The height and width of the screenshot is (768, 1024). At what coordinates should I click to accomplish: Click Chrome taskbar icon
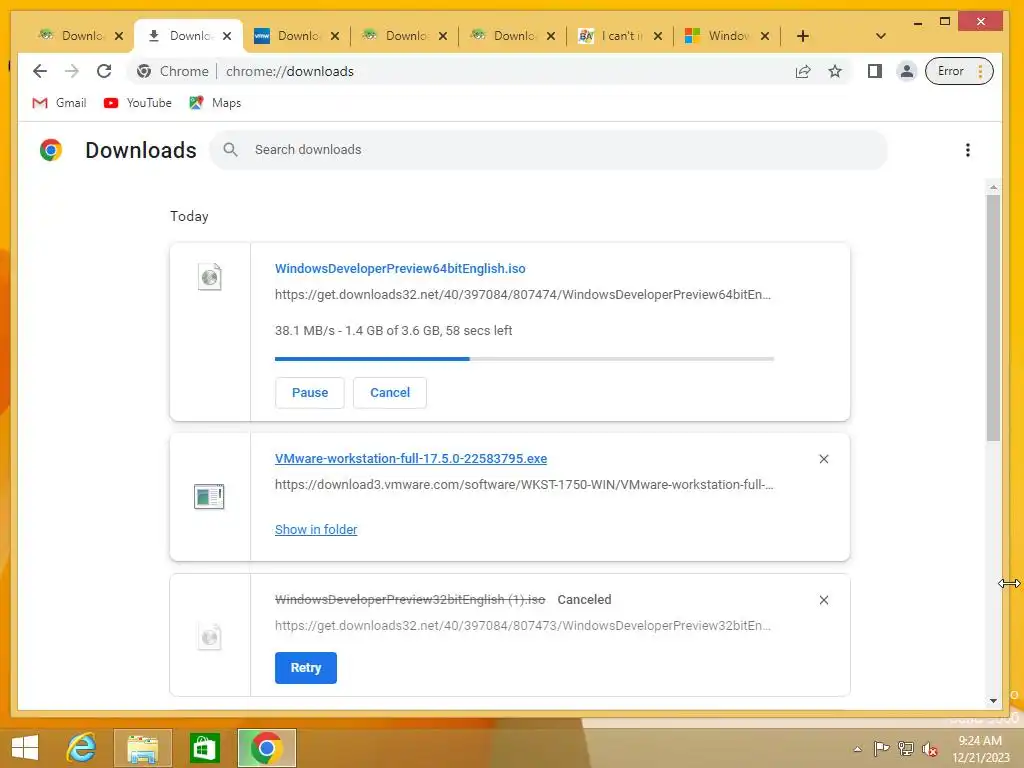(x=266, y=748)
